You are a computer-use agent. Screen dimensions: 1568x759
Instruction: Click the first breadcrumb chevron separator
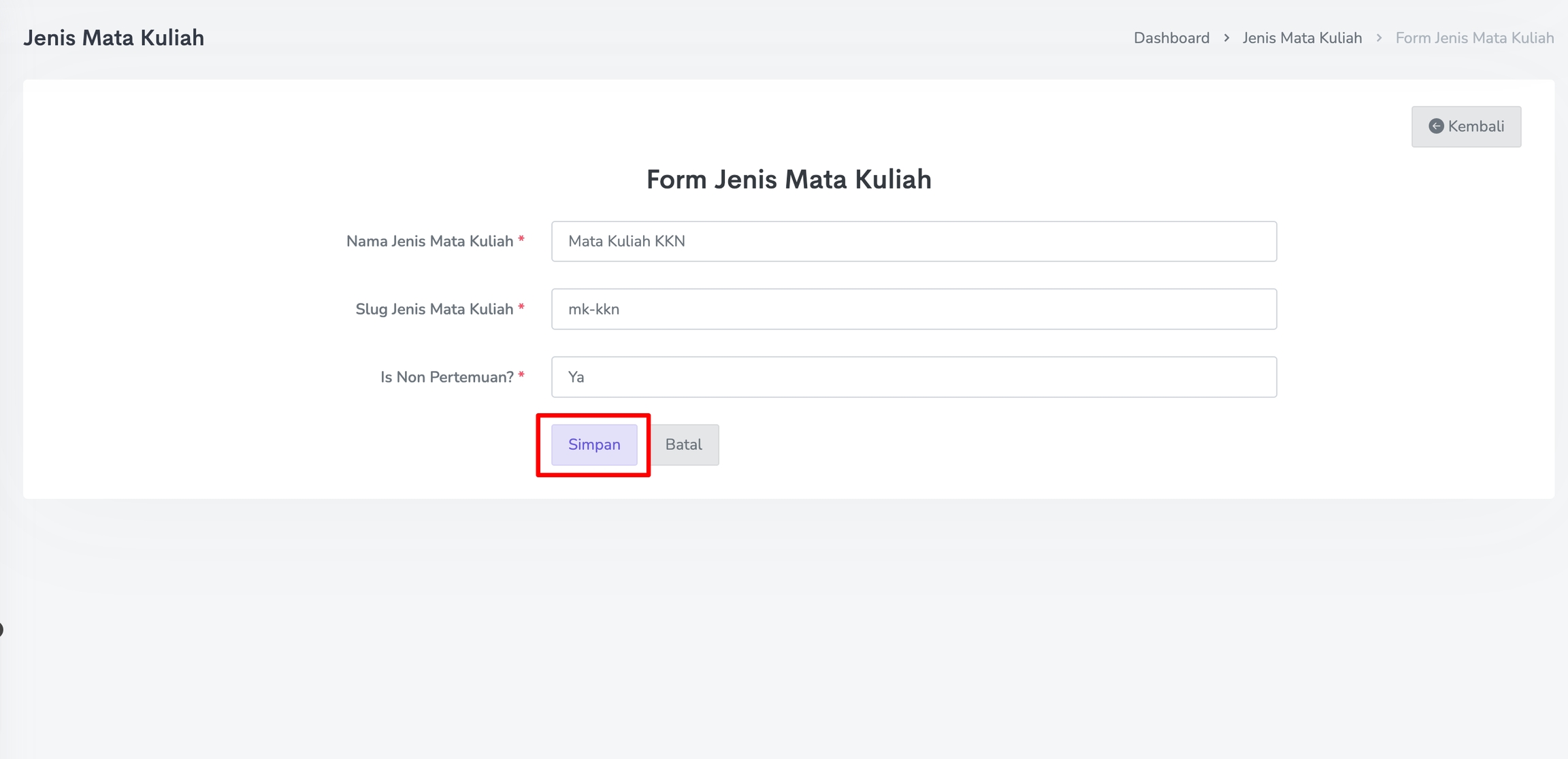coord(1226,38)
